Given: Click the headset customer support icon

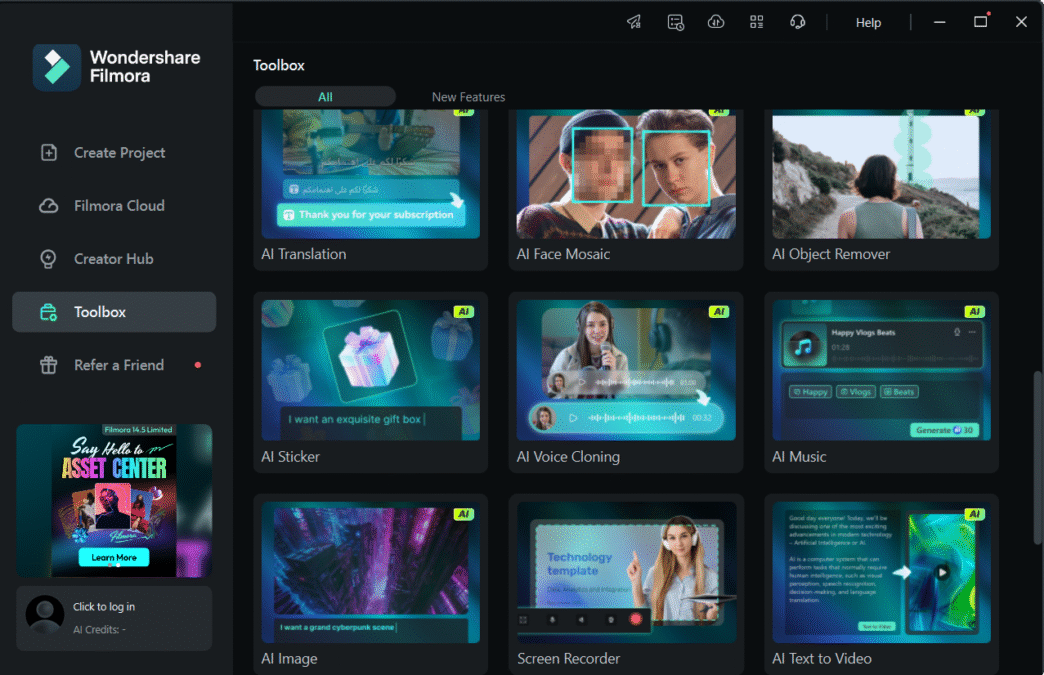Looking at the screenshot, I should (x=798, y=22).
